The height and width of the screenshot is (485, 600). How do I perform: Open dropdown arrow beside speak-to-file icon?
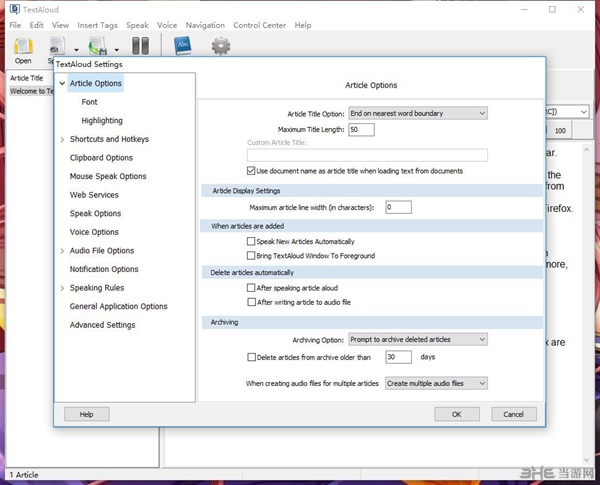(x=117, y=48)
